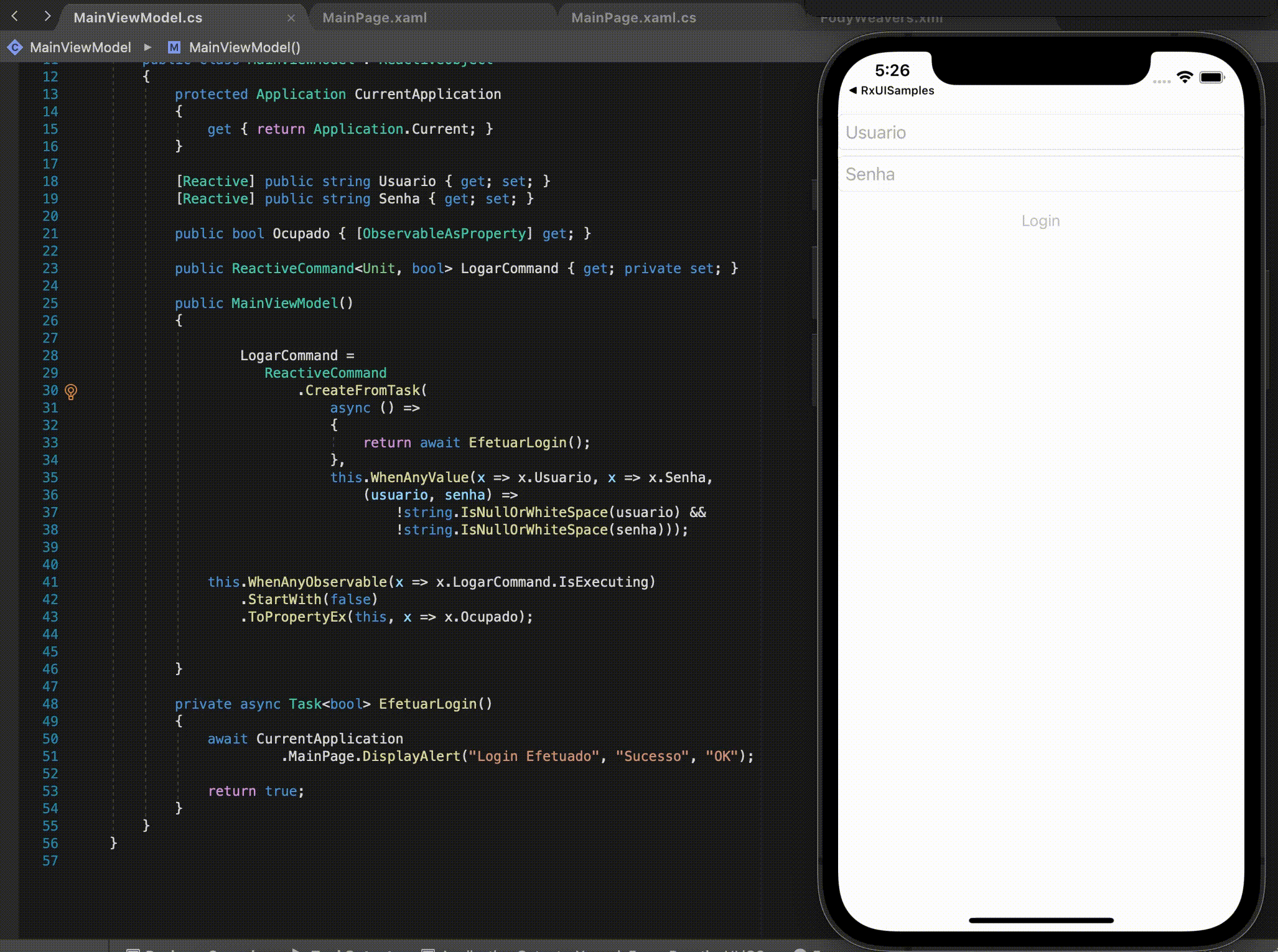The image size is (1278, 952).
Task: Switch to the MainPage.xaml.cs tab
Action: pyautogui.click(x=633, y=17)
